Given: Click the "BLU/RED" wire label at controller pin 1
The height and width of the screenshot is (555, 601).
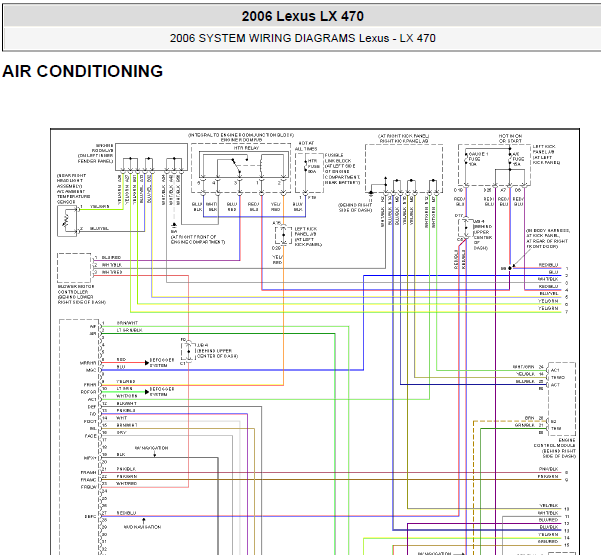Looking at the screenshot, I should coord(111,258).
